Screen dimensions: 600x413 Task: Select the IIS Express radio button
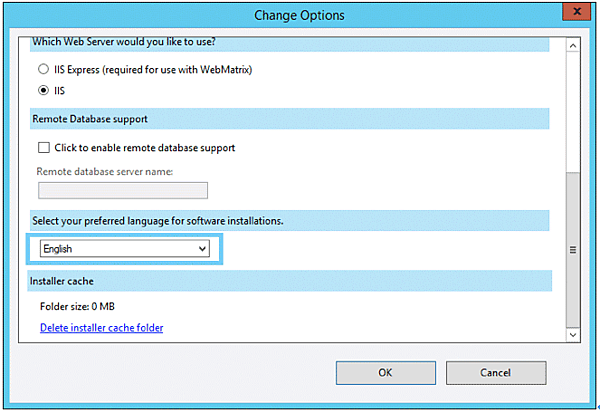43,69
